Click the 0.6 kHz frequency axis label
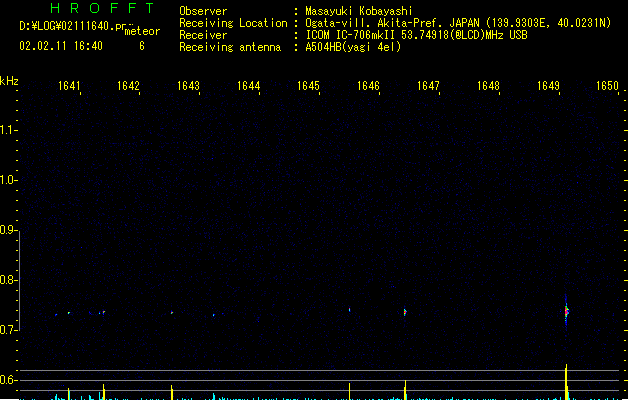629x400 pixels. [x=7, y=380]
